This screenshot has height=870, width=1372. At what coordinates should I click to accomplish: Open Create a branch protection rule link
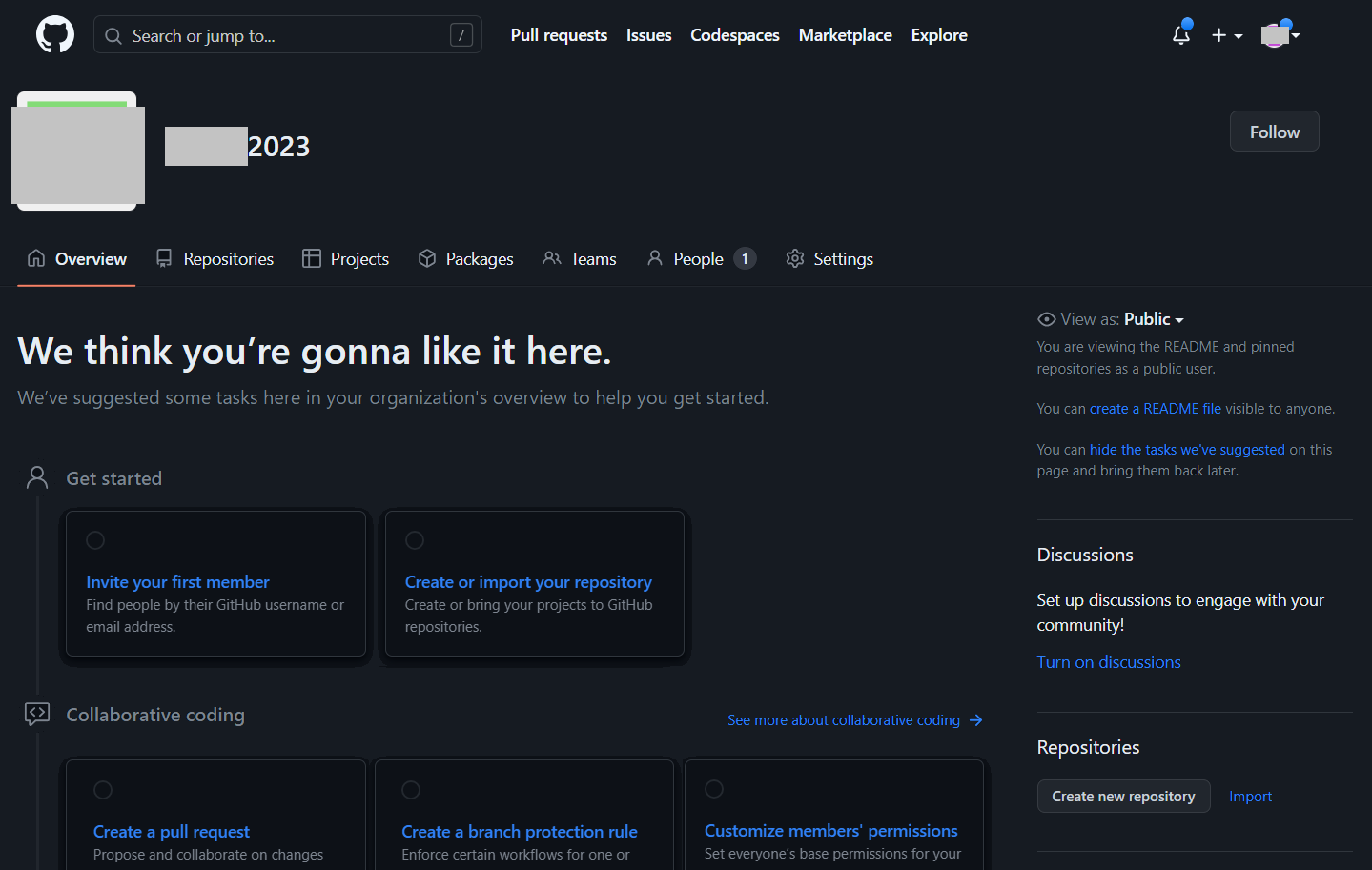click(x=520, y=832)
